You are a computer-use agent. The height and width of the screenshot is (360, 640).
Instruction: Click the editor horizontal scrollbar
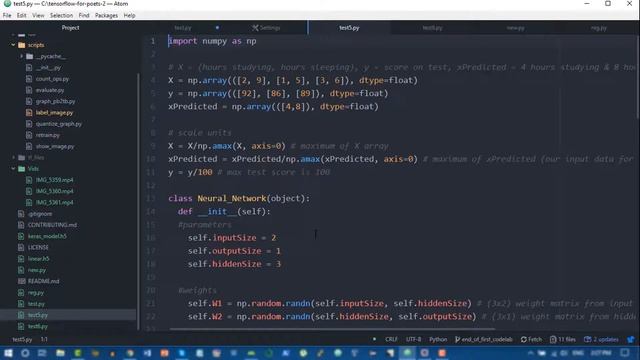click(x=333, y=329)
